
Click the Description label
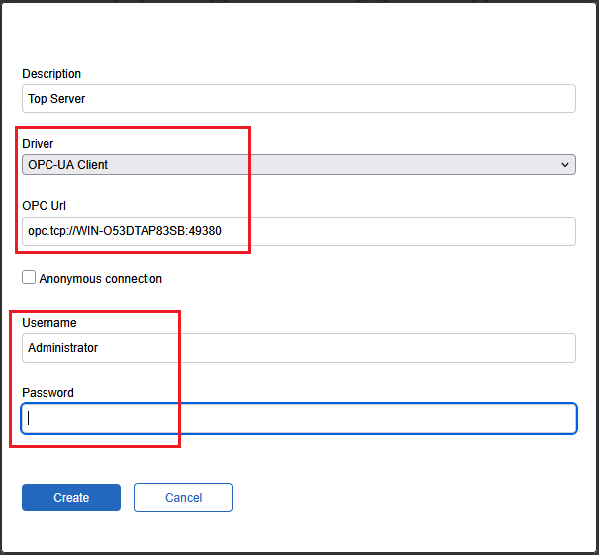click(x=52, y=74)
